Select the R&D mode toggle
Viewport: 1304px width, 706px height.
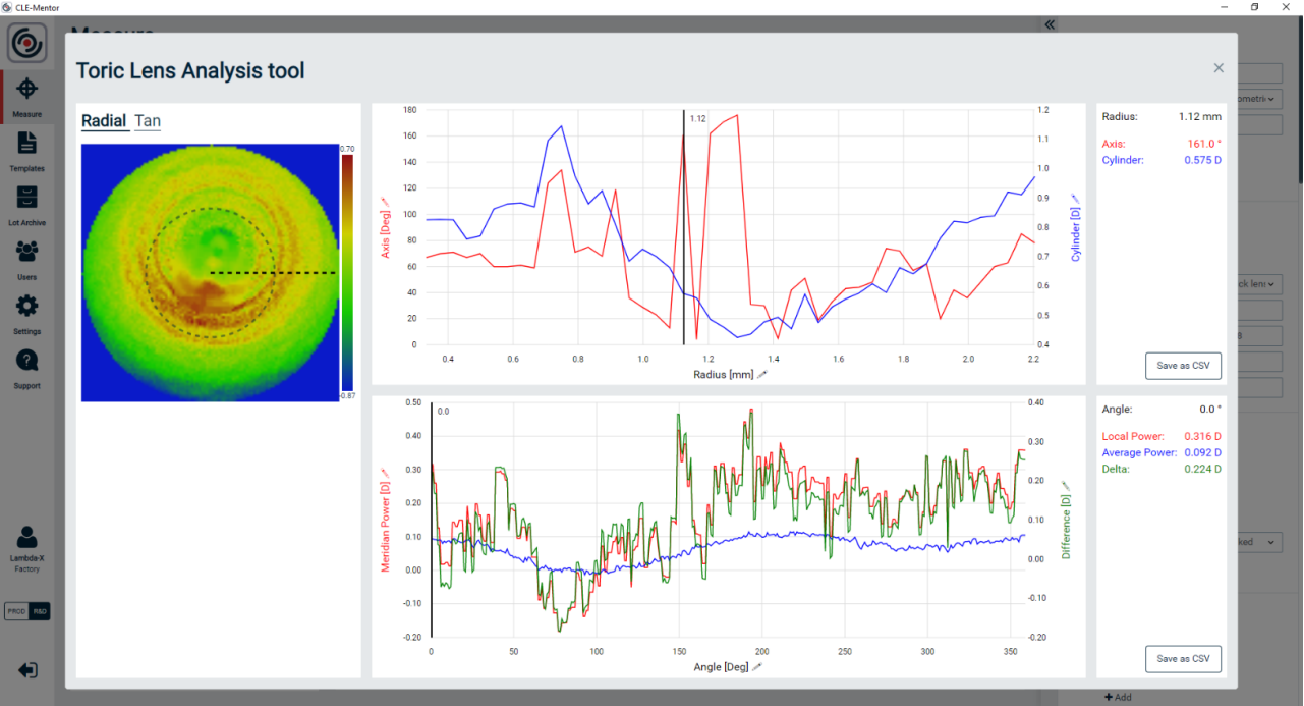tap(39, 611)
